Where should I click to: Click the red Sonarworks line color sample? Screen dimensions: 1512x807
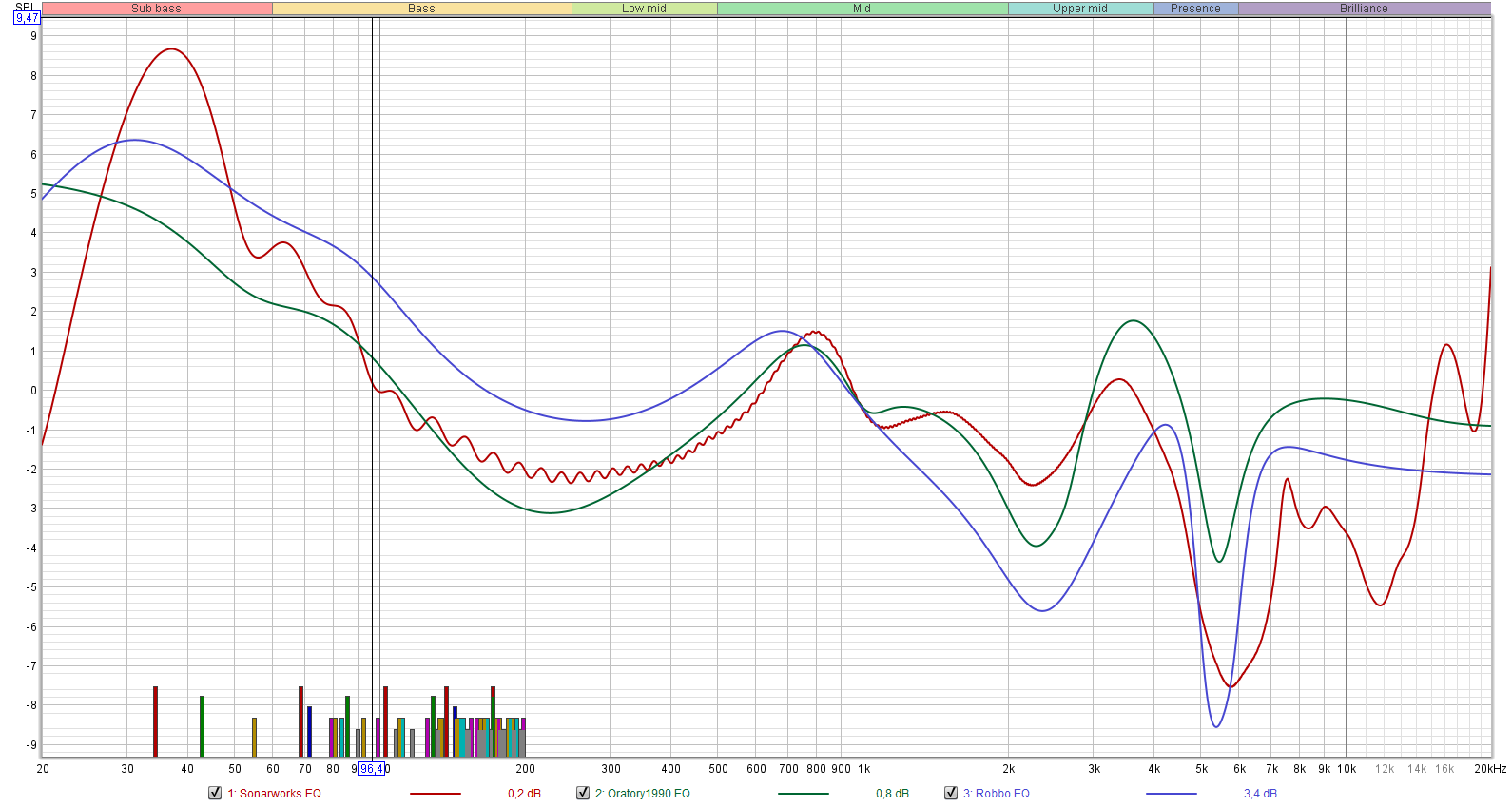[x=436, y=794]
